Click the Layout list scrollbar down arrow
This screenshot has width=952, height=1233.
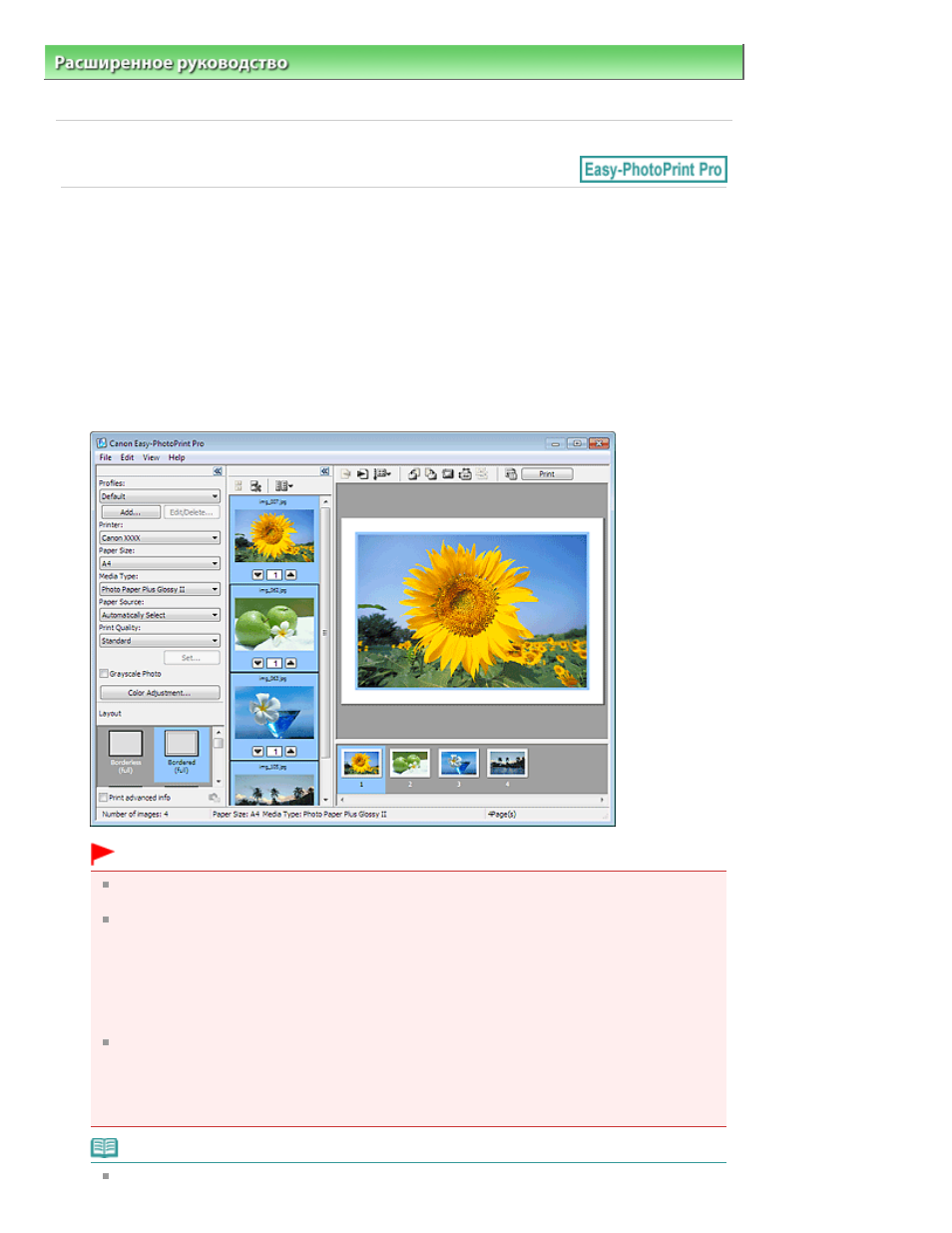(219, 782)
